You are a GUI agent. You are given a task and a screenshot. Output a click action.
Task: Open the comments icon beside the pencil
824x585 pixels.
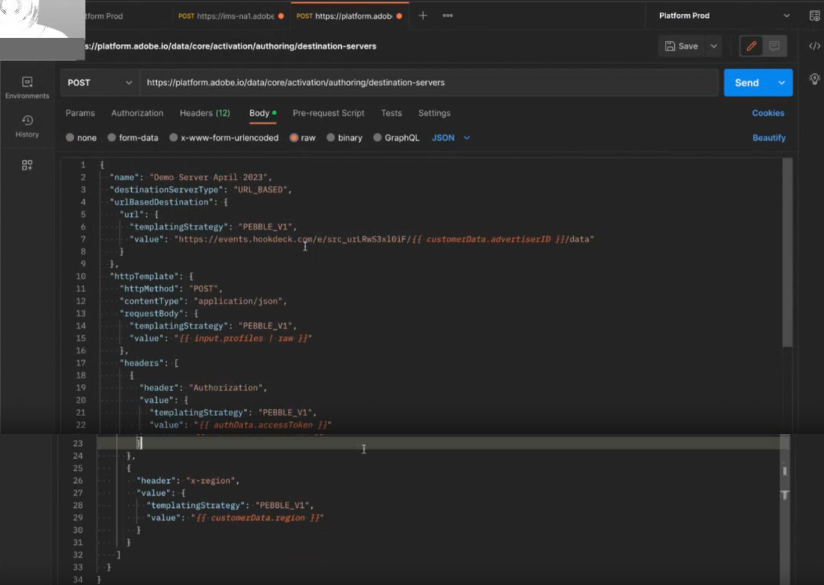click(774, 46)
